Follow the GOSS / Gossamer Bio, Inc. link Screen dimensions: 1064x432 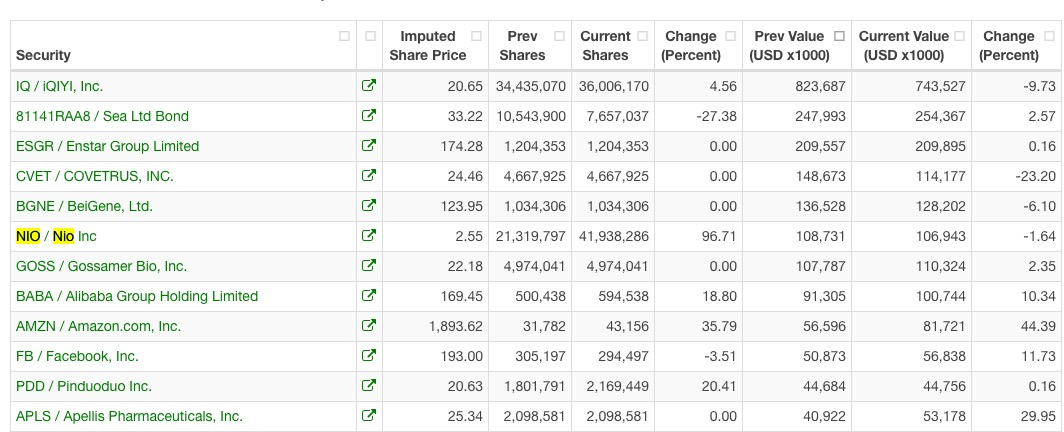[102, 267]
